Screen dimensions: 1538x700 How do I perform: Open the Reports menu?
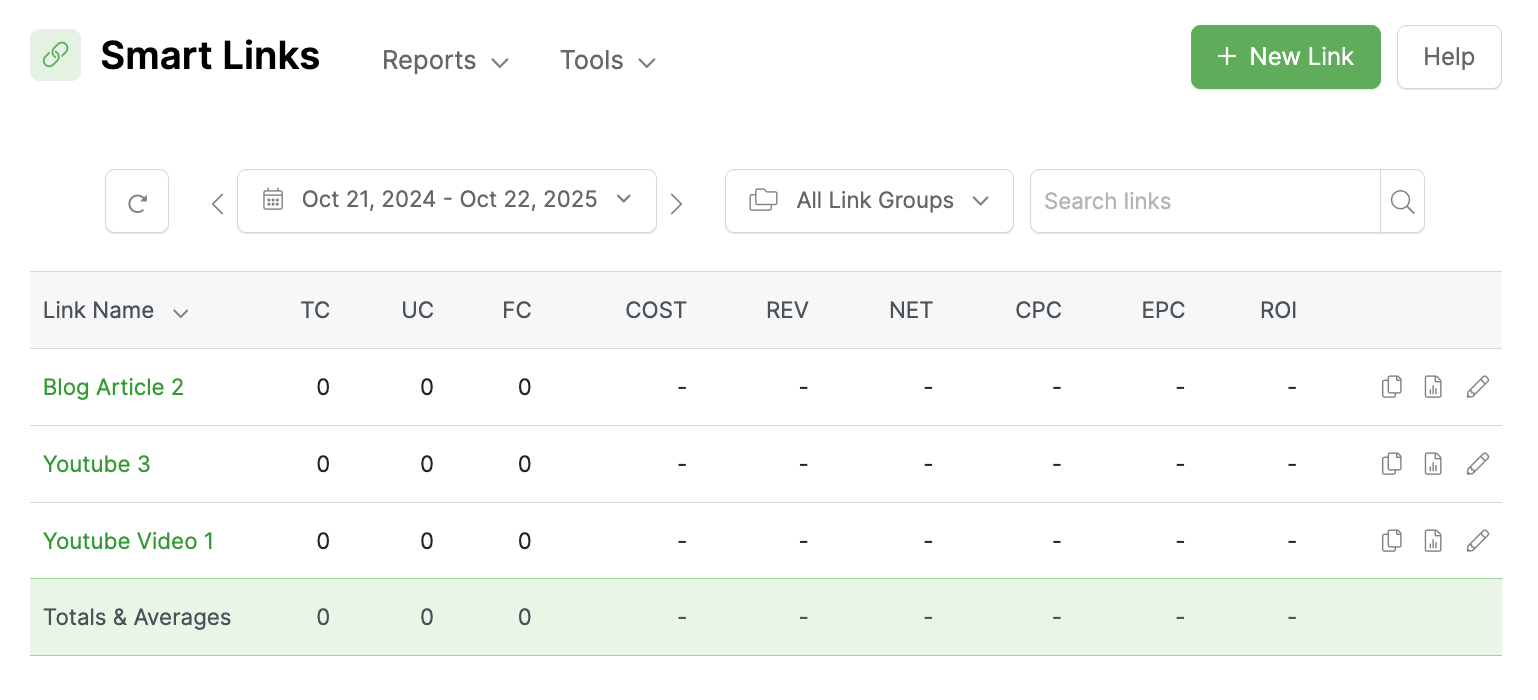pos(445,61)
